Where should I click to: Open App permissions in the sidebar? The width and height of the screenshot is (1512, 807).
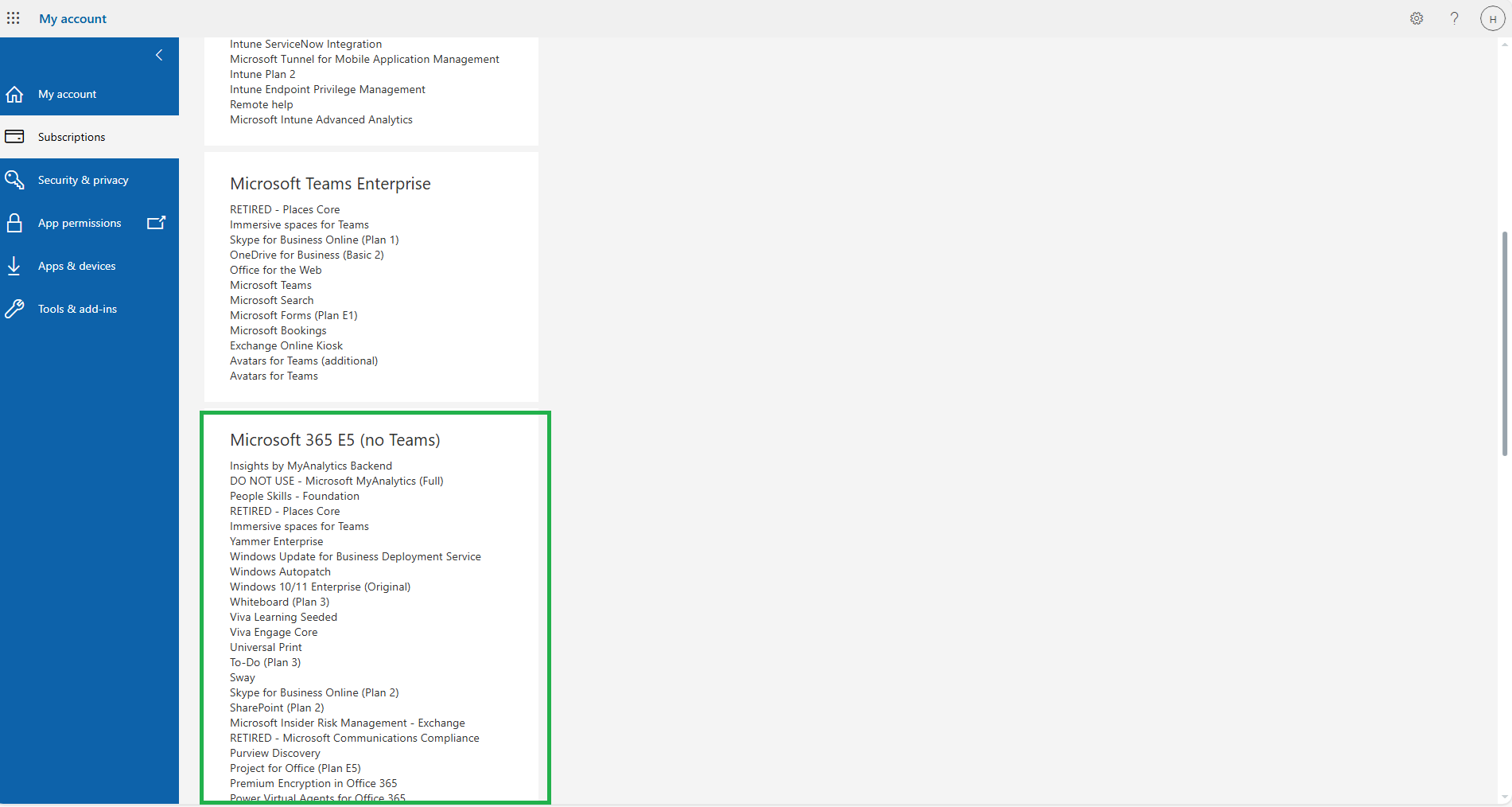(89, 223)
